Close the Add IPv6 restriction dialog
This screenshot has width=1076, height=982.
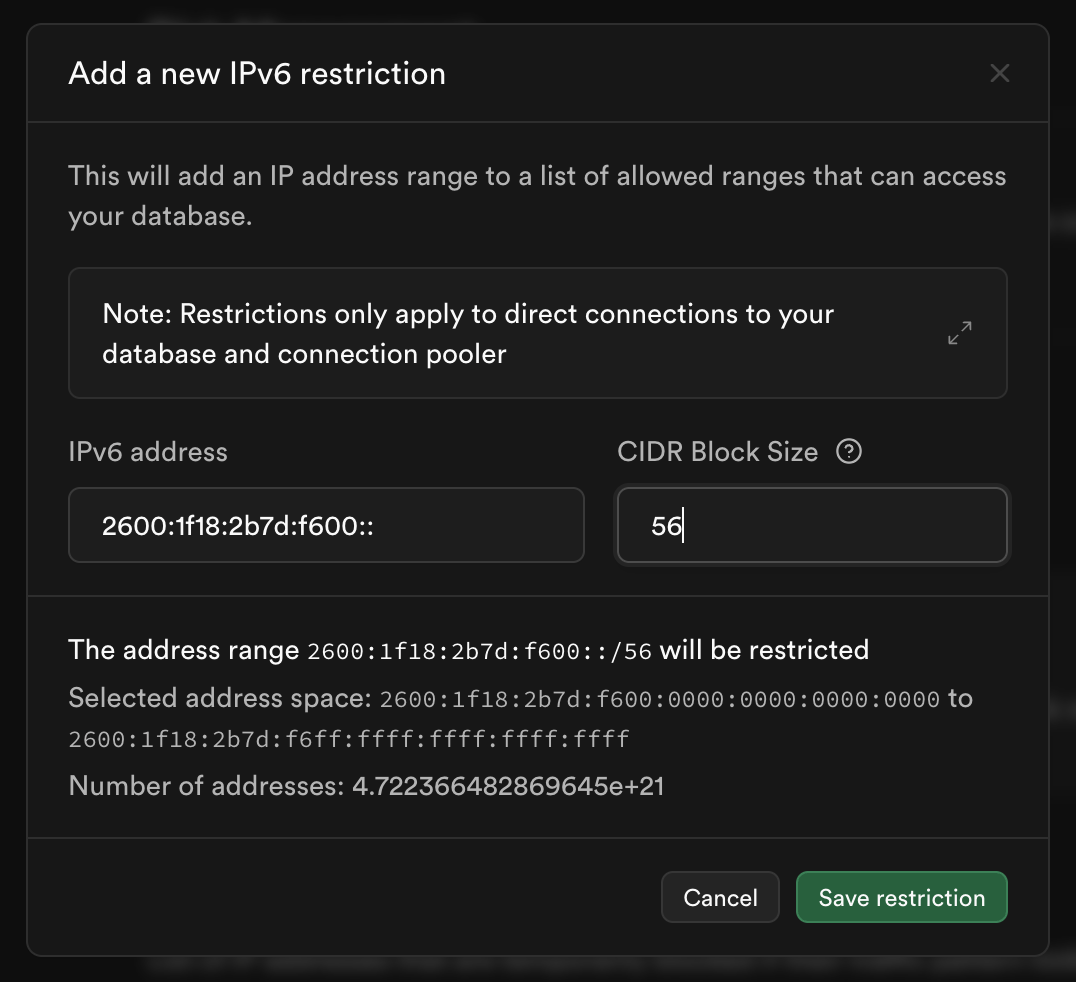(999, 73)
